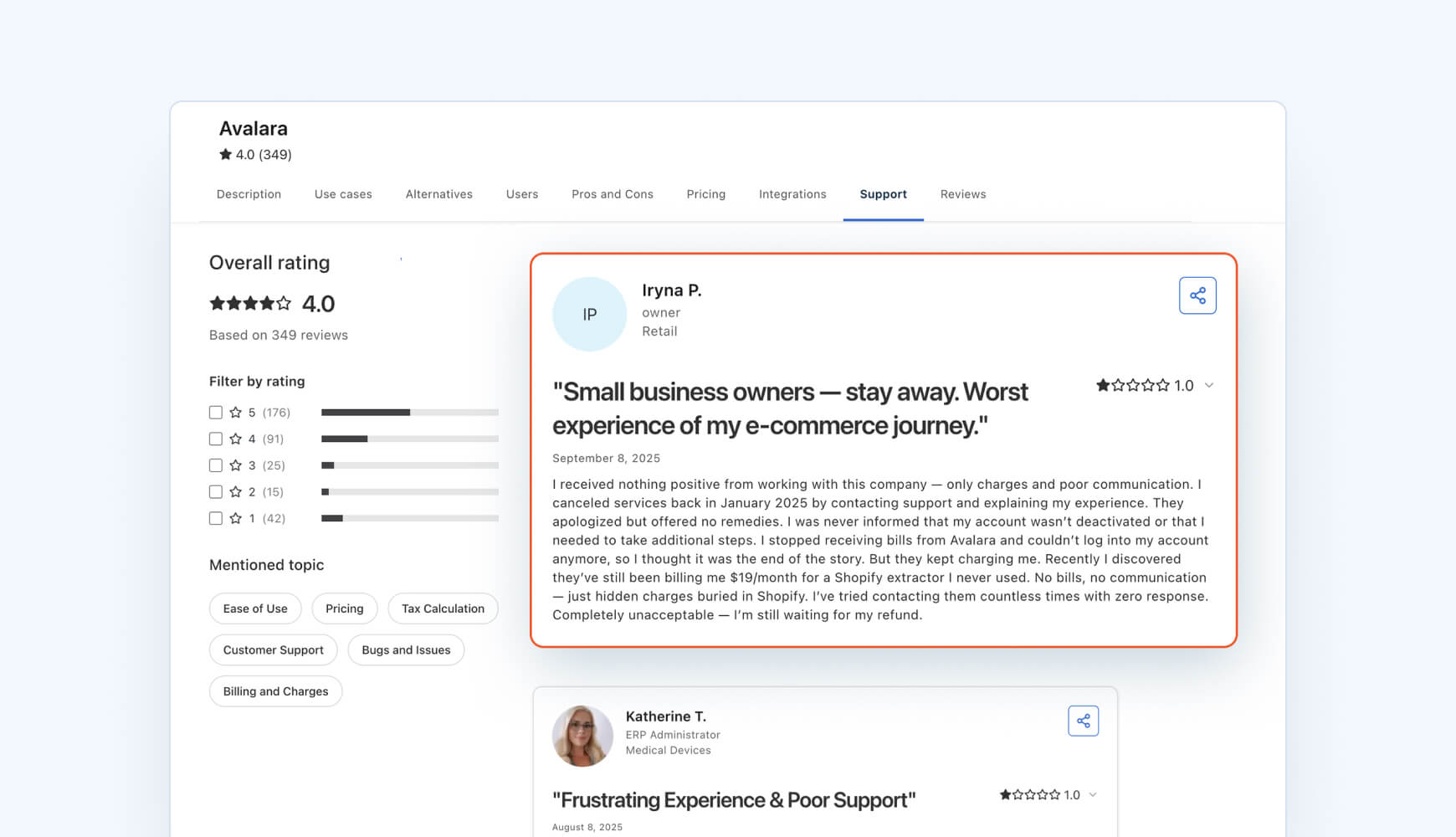
Task: Expand Iryna P.'s rating details chevron
Action: (x=1208, y=385)
